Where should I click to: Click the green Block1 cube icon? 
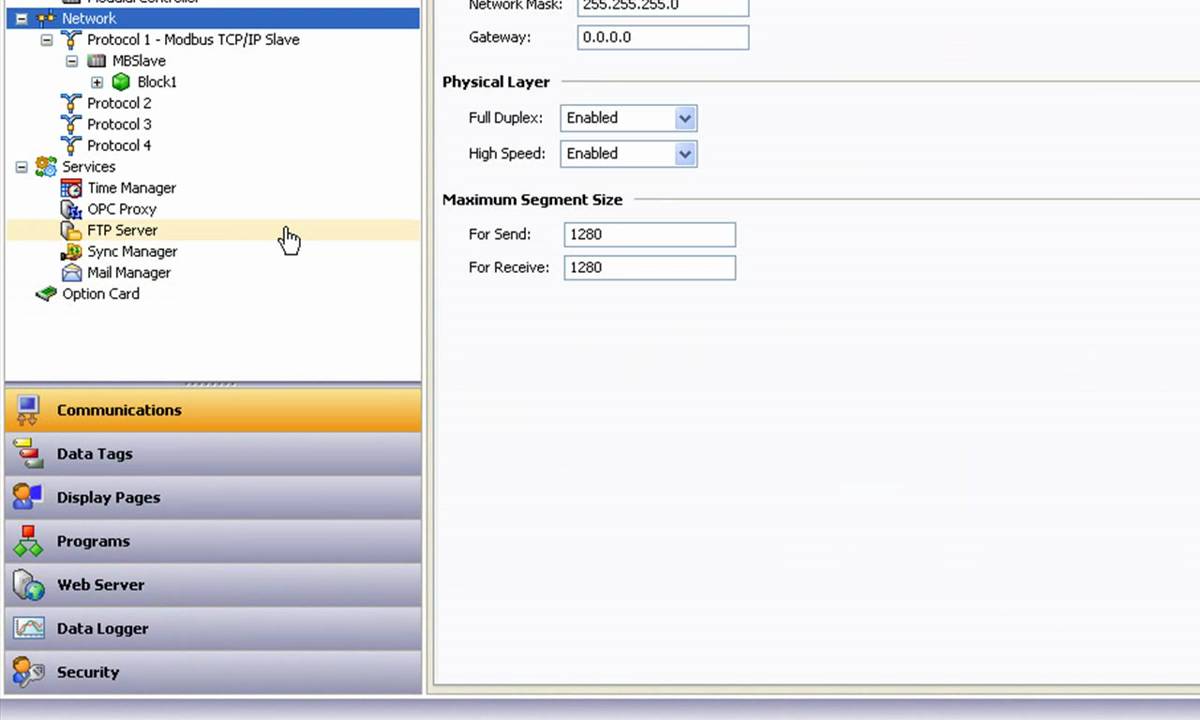coord(121,82)
